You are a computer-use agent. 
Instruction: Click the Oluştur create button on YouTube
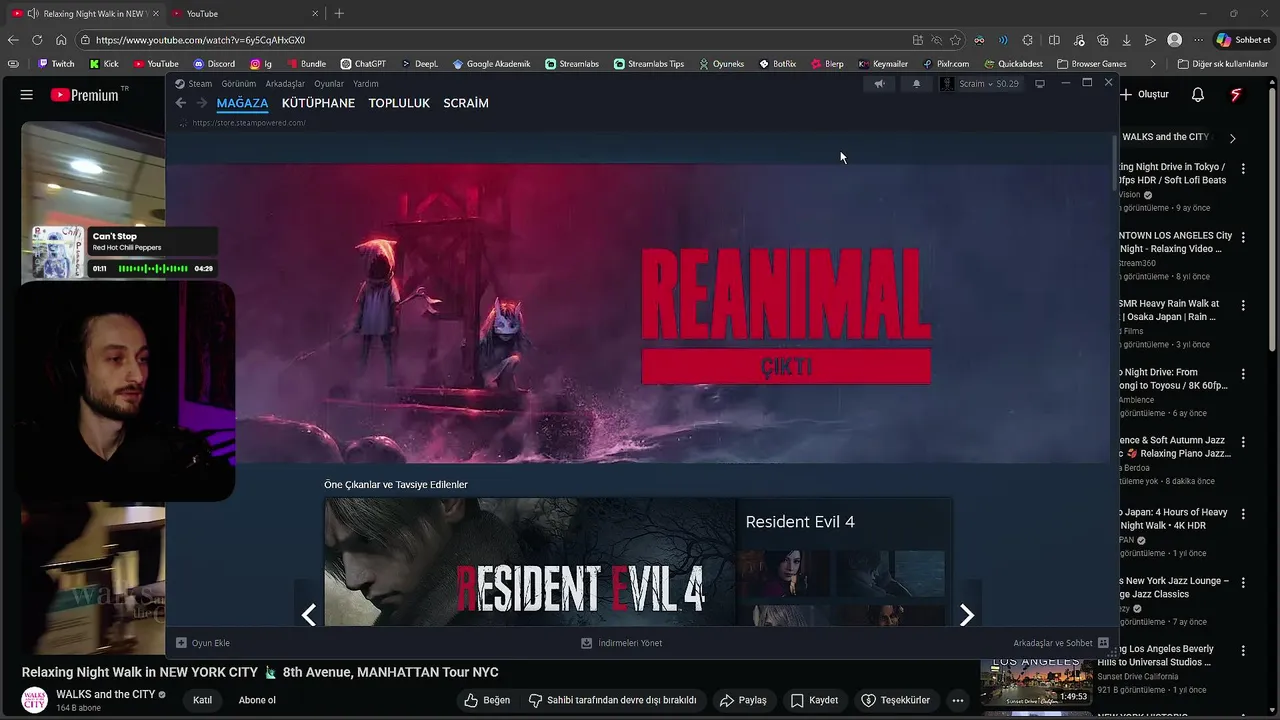click(x=1145, y=95)
